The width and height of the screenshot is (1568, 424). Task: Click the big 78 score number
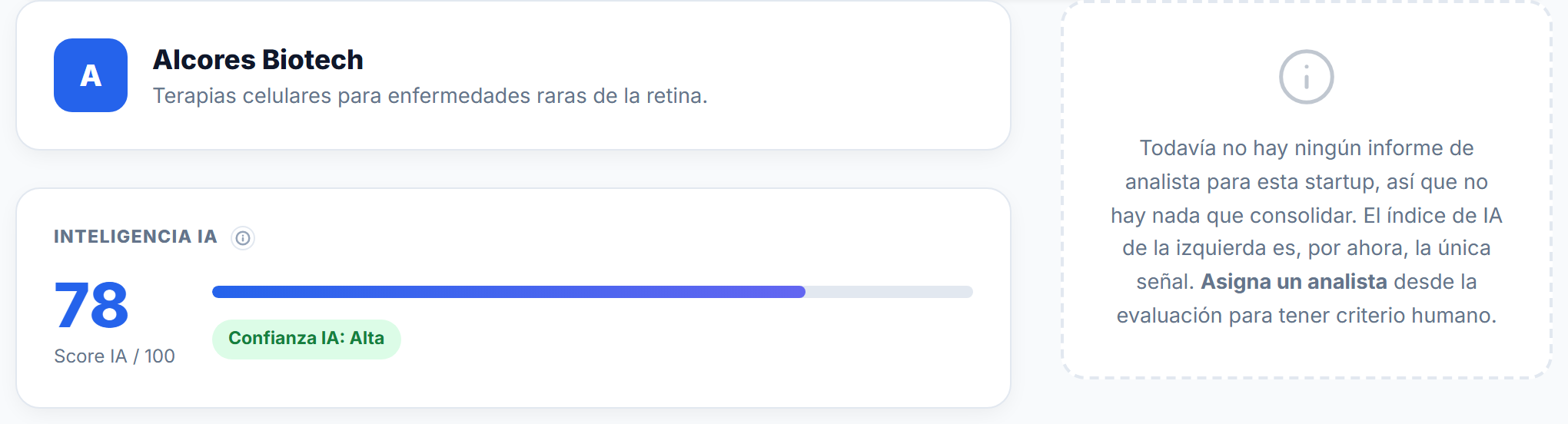tap(91, 305)
